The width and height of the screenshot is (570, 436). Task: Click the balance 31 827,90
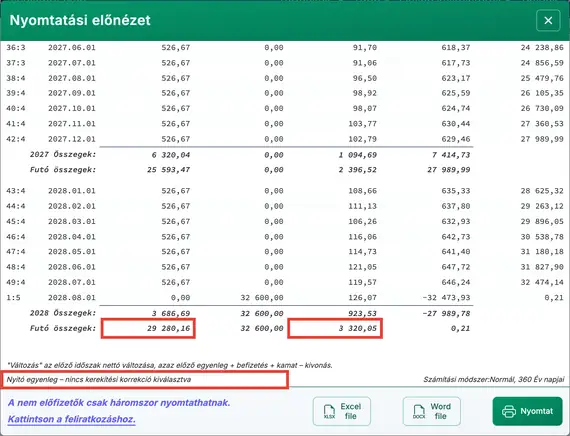click(542, 267)
